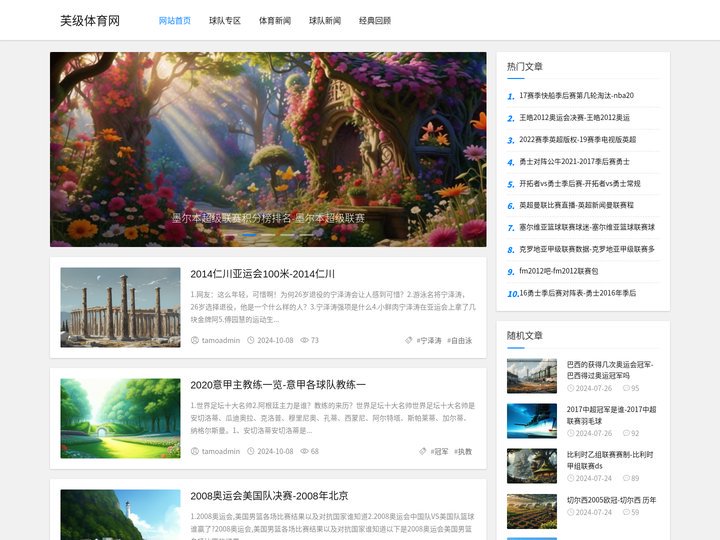Click author name tamoadmin on 2014仁川亚运会 article
The height and width of the screenshot is (540, 720).
221,340
